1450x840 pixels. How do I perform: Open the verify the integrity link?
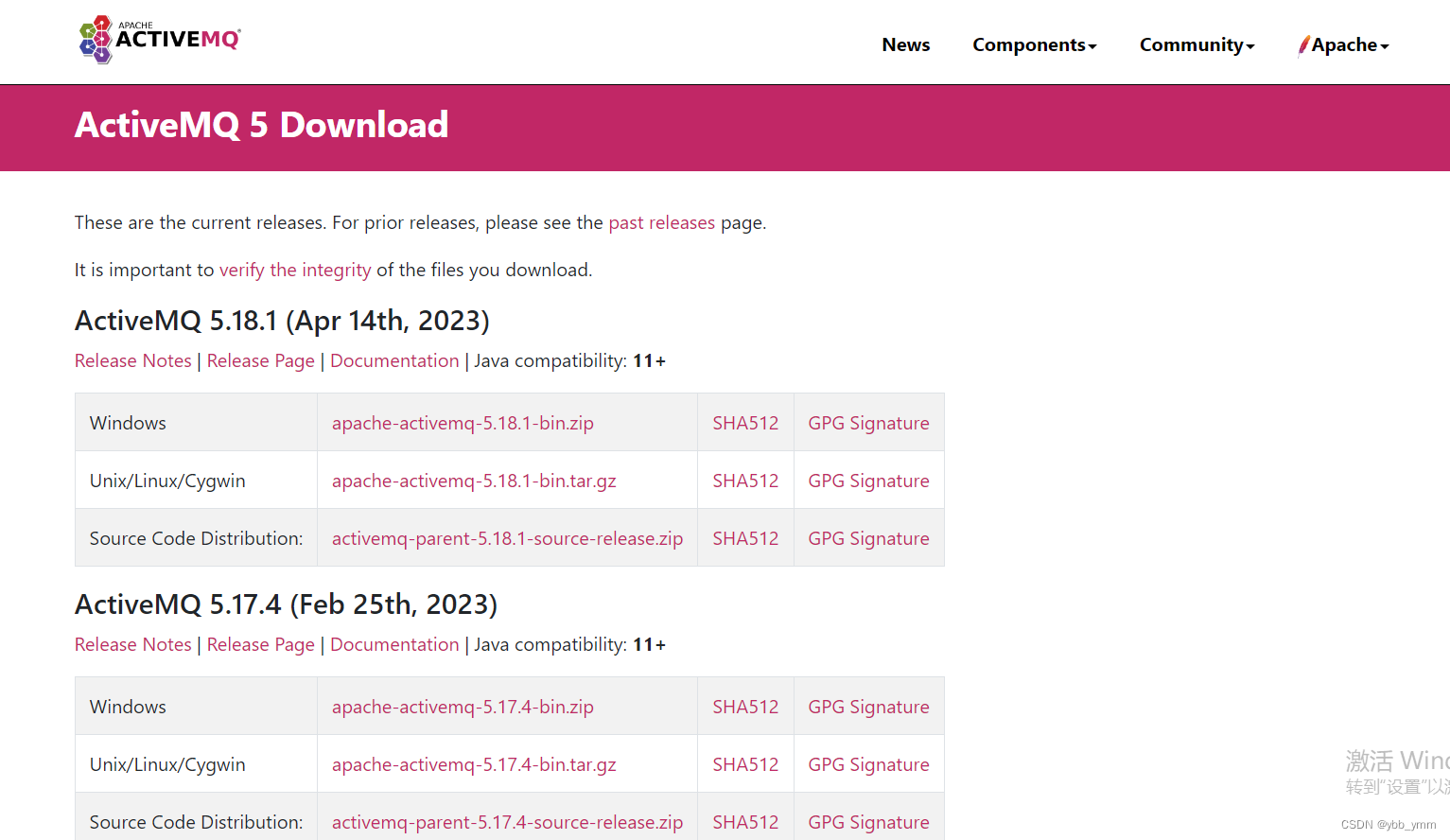click(295, 270)
